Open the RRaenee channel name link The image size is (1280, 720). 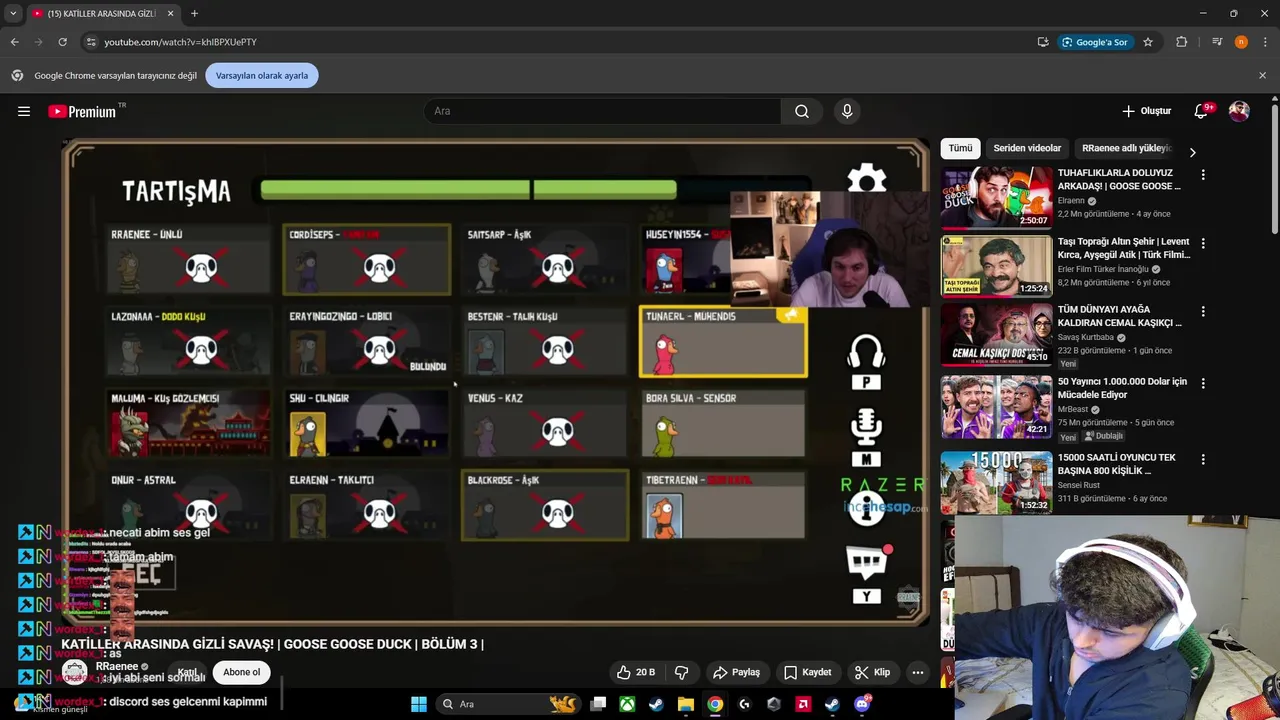(x=117, y=667)
